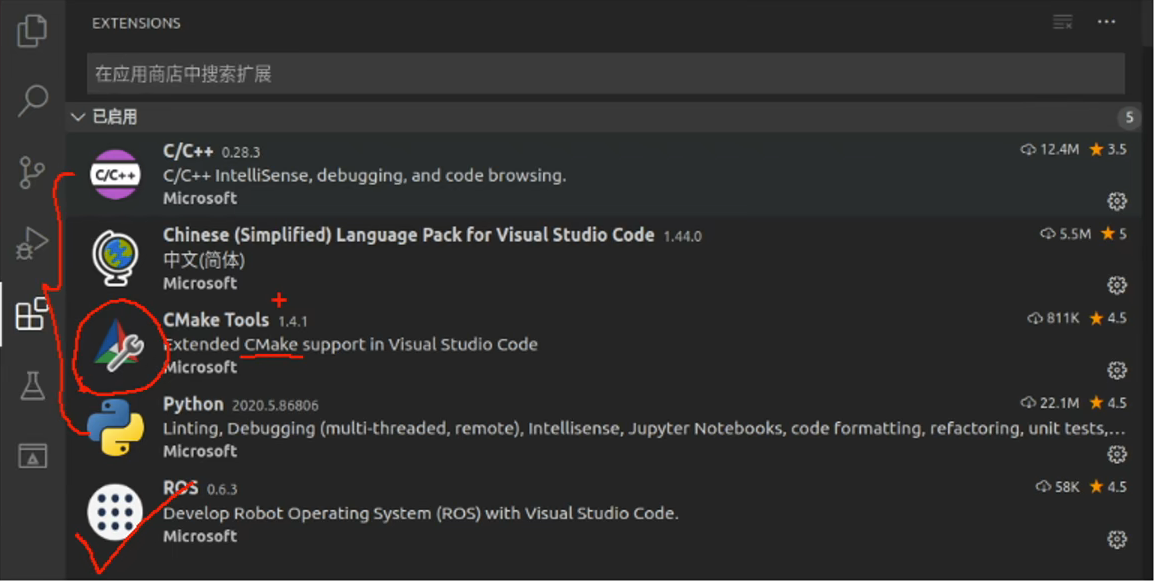Clear extensions search results icon
The height and width of the screenshot is (586, 1157).
pos(1063,22)
